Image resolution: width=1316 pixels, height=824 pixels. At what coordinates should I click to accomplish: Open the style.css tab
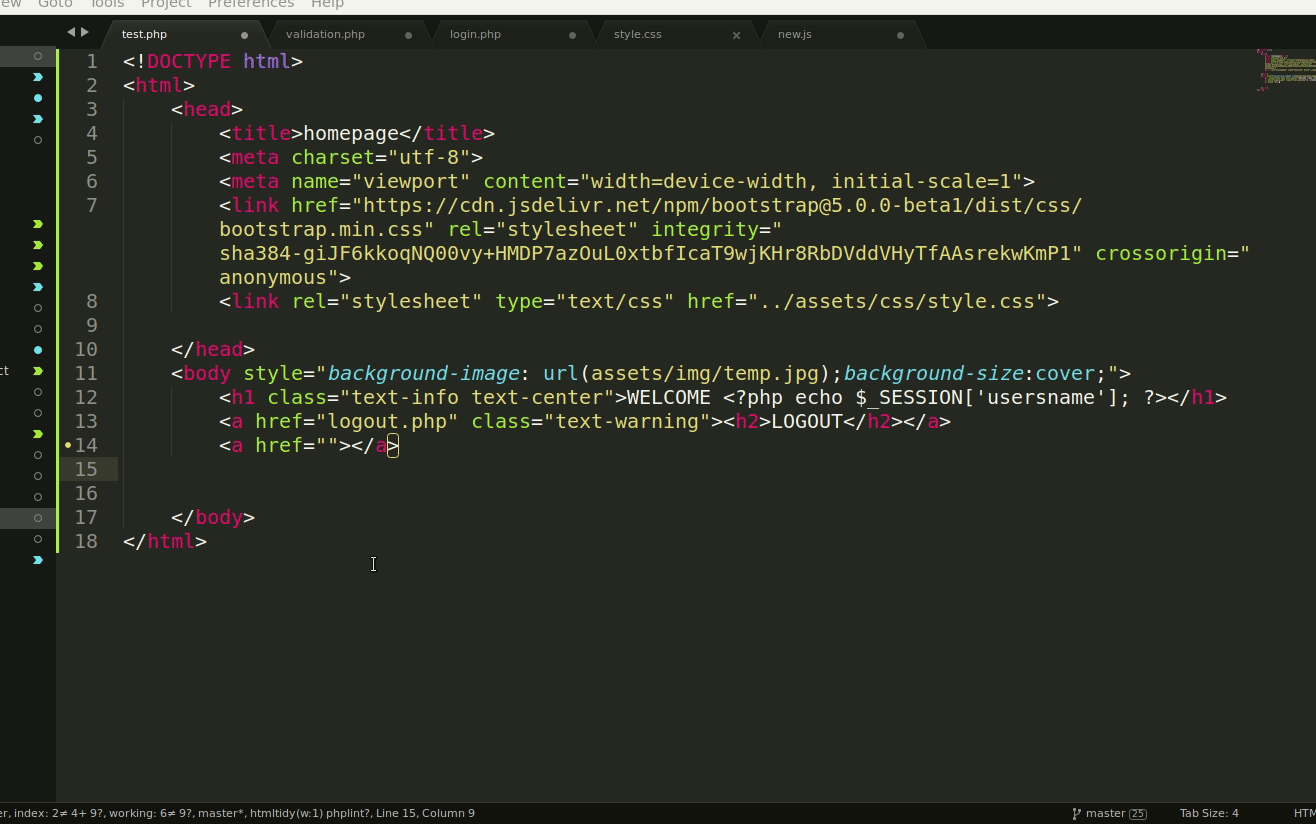(x=637, y=34)
